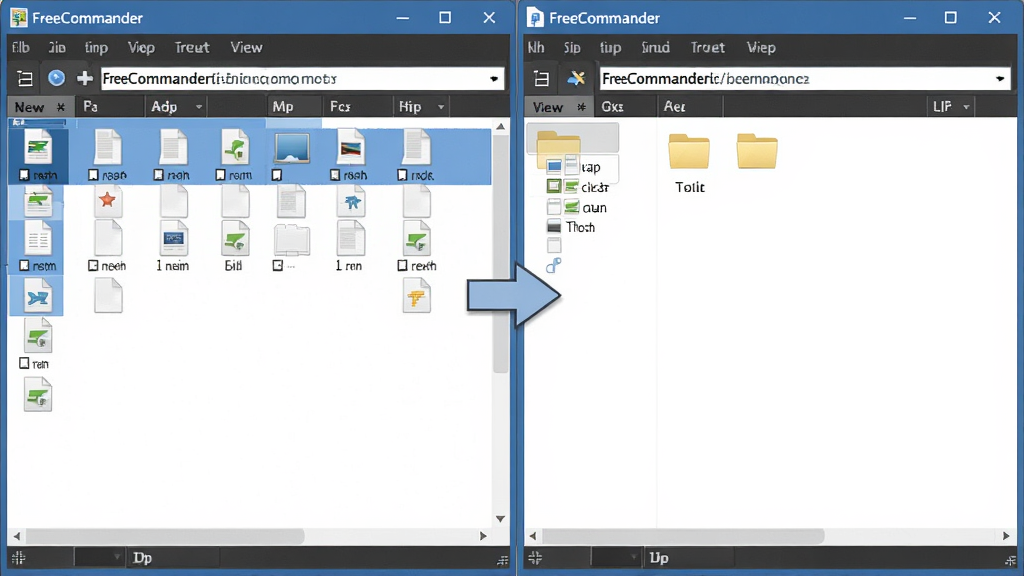Viewport: 1024px width, 576px height.
Task: Toggle the green checkbox beside 'clcar'
Action: click(x=554, y=187)
